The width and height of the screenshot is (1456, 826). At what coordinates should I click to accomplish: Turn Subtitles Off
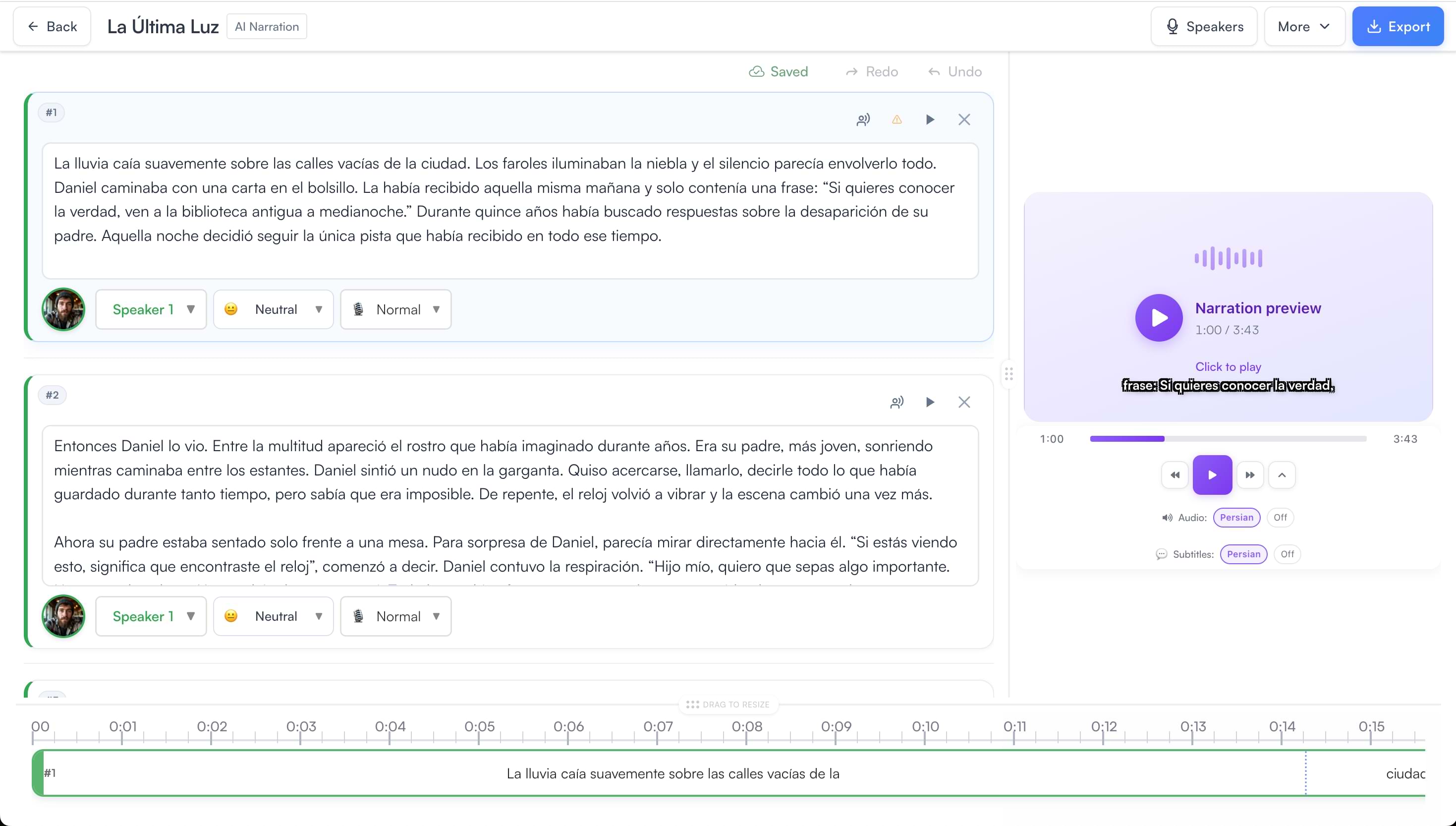pos(1287,554)
